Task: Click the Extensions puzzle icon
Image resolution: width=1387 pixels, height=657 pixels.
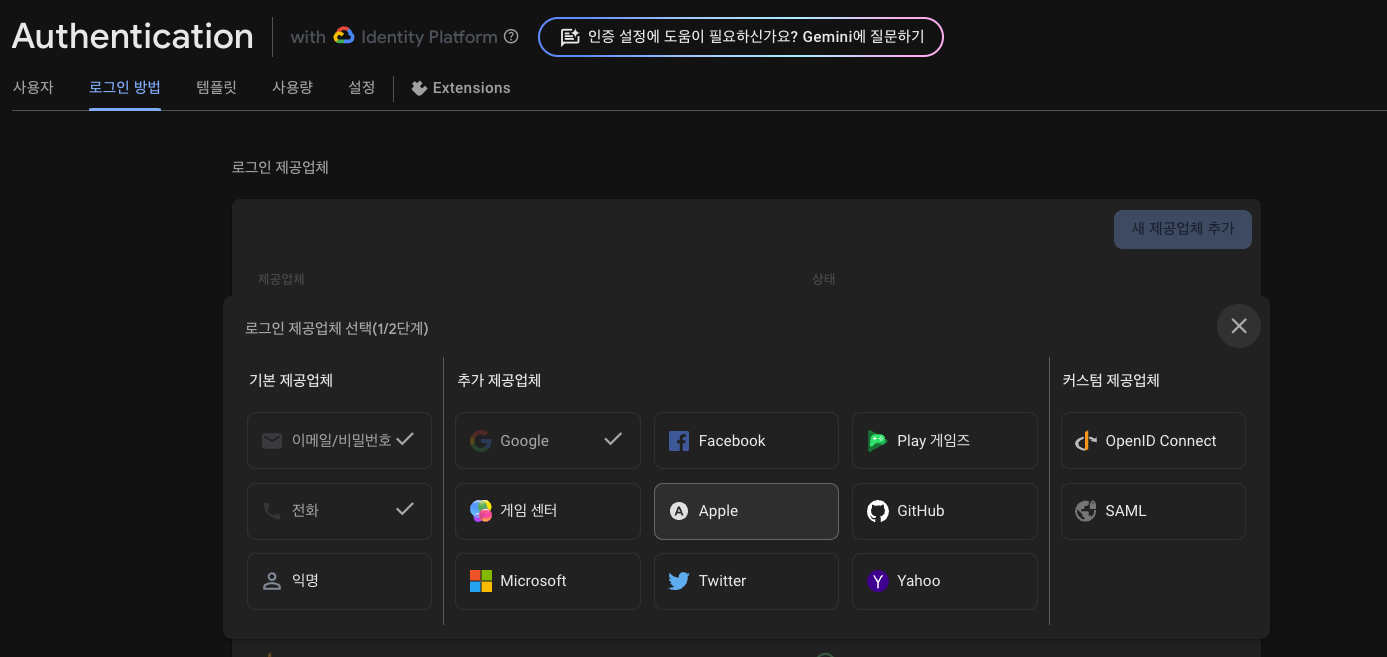Action: click(x=419, y=88)
